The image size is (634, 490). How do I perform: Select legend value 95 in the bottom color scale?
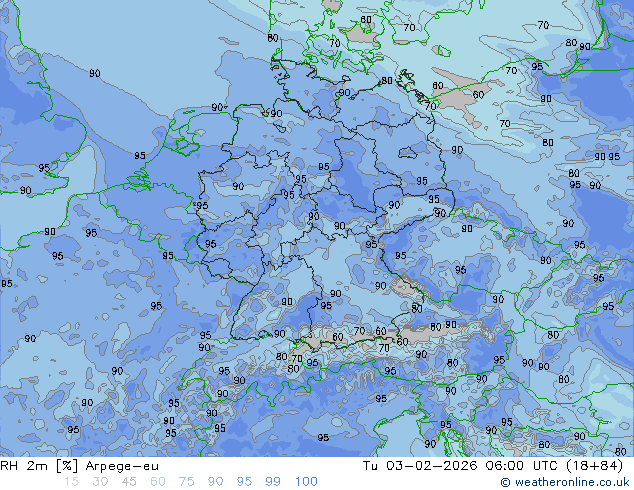click(244, 482)
